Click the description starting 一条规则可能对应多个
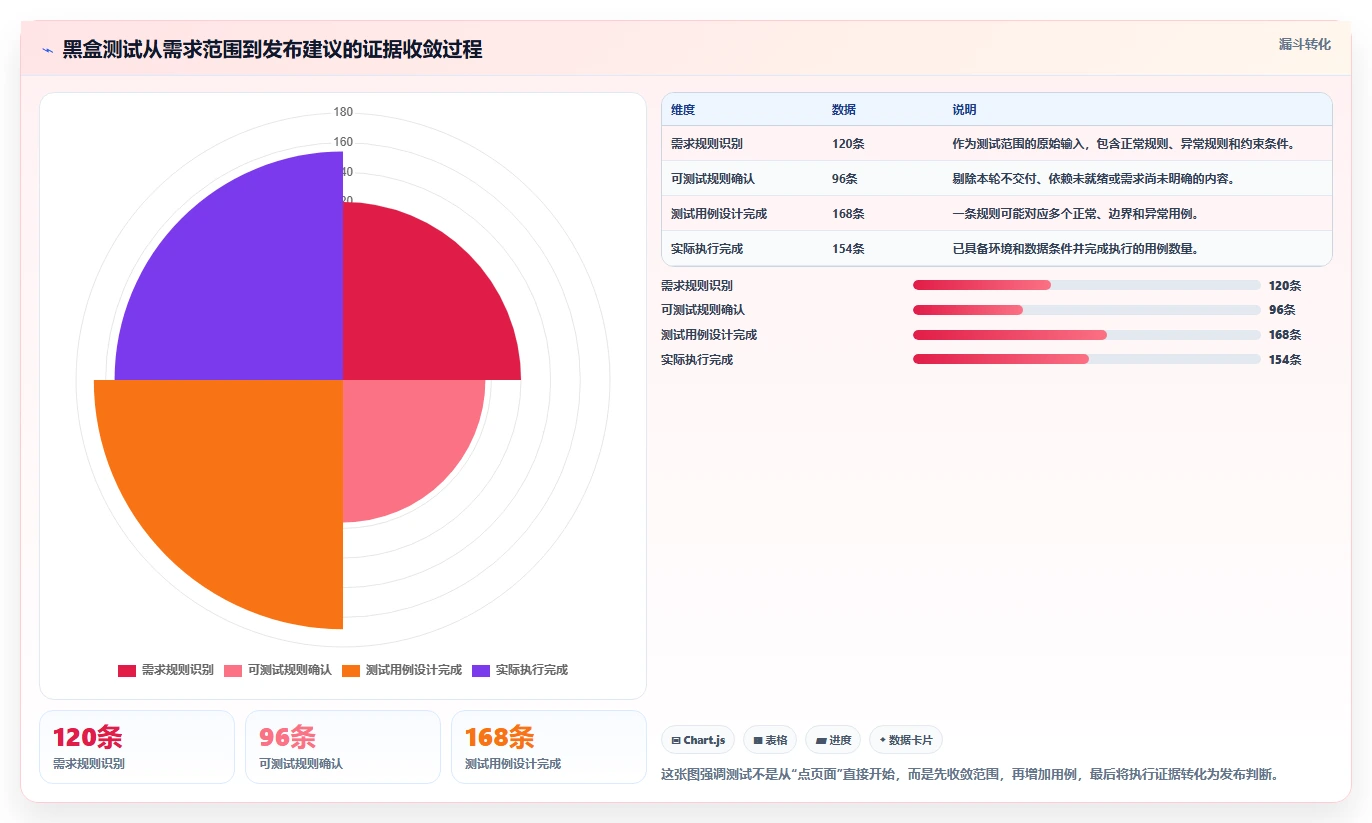The image size is (1372, 823). (x=1076, y=214)
